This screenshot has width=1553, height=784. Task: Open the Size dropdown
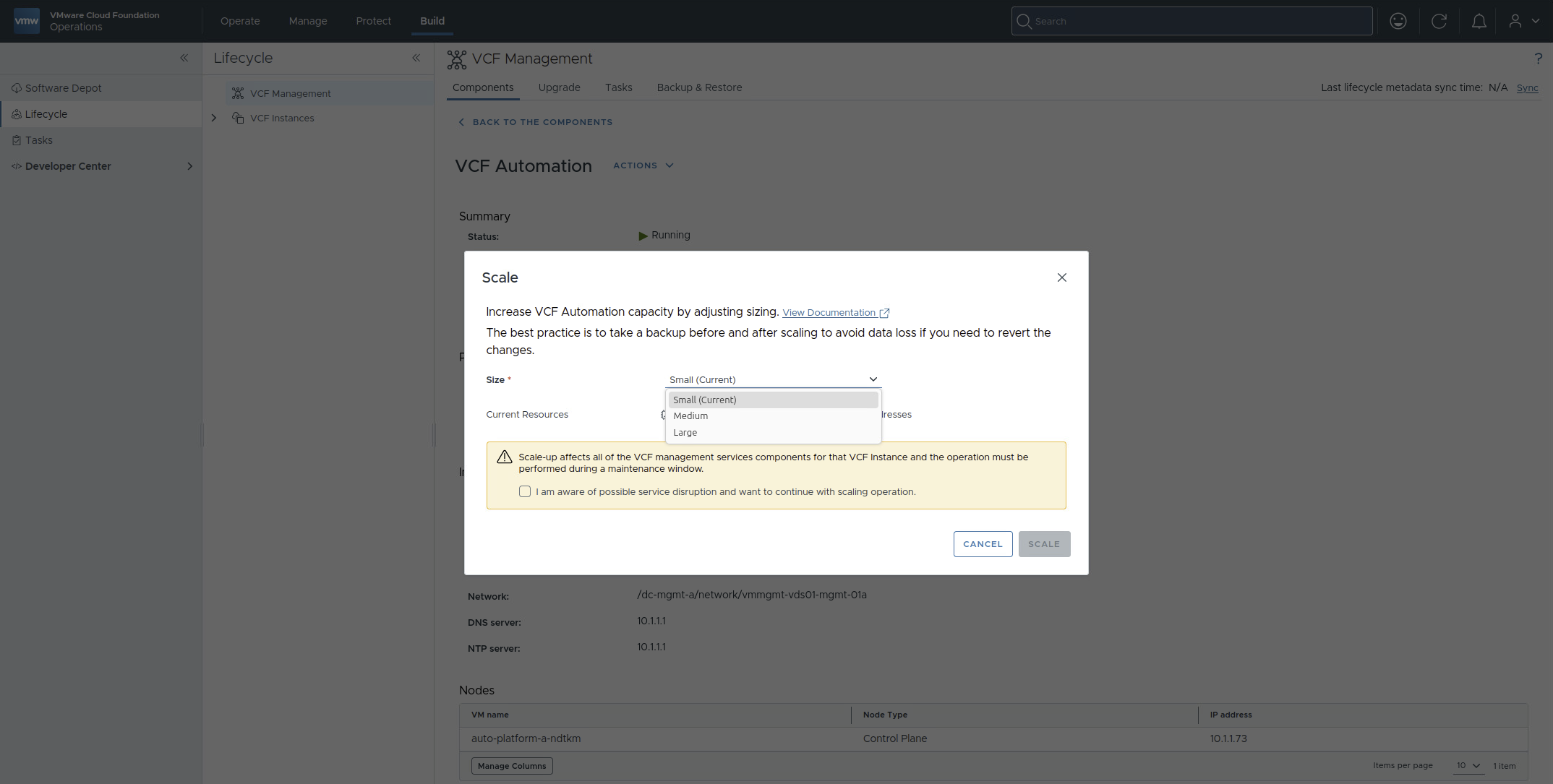[x=773, y=379]
